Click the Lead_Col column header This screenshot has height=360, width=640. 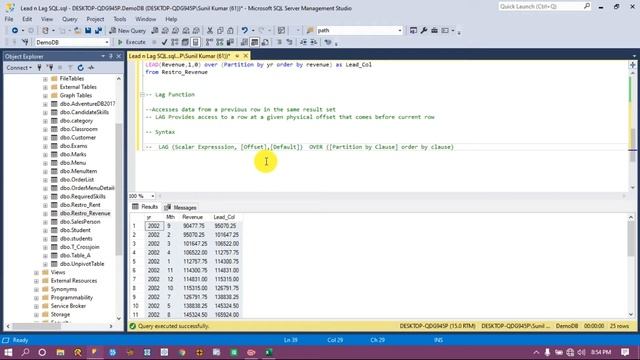pyautogui.click(x=224, y=217)
